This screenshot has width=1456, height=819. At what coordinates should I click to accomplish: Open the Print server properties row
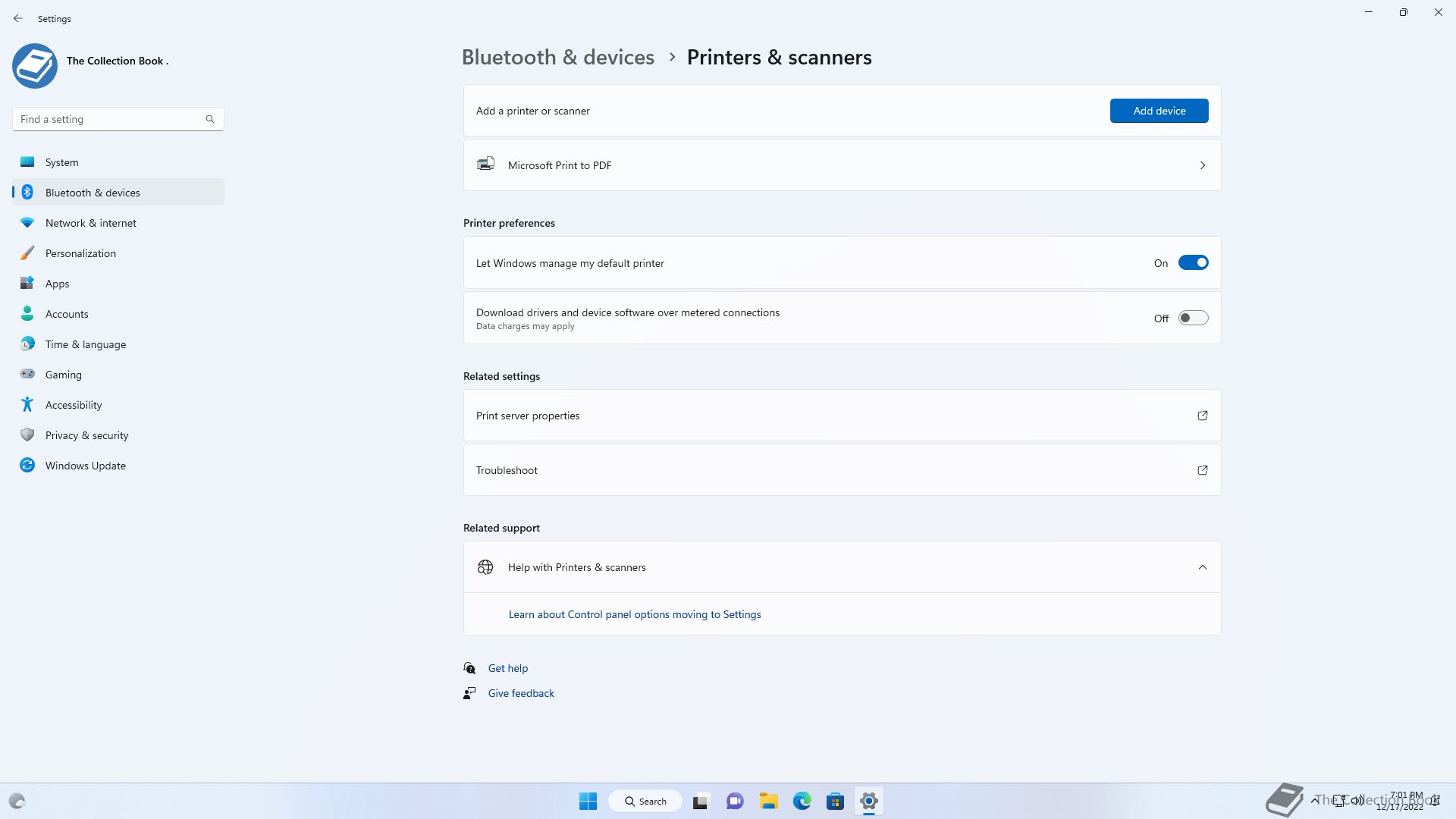(842, 416)
